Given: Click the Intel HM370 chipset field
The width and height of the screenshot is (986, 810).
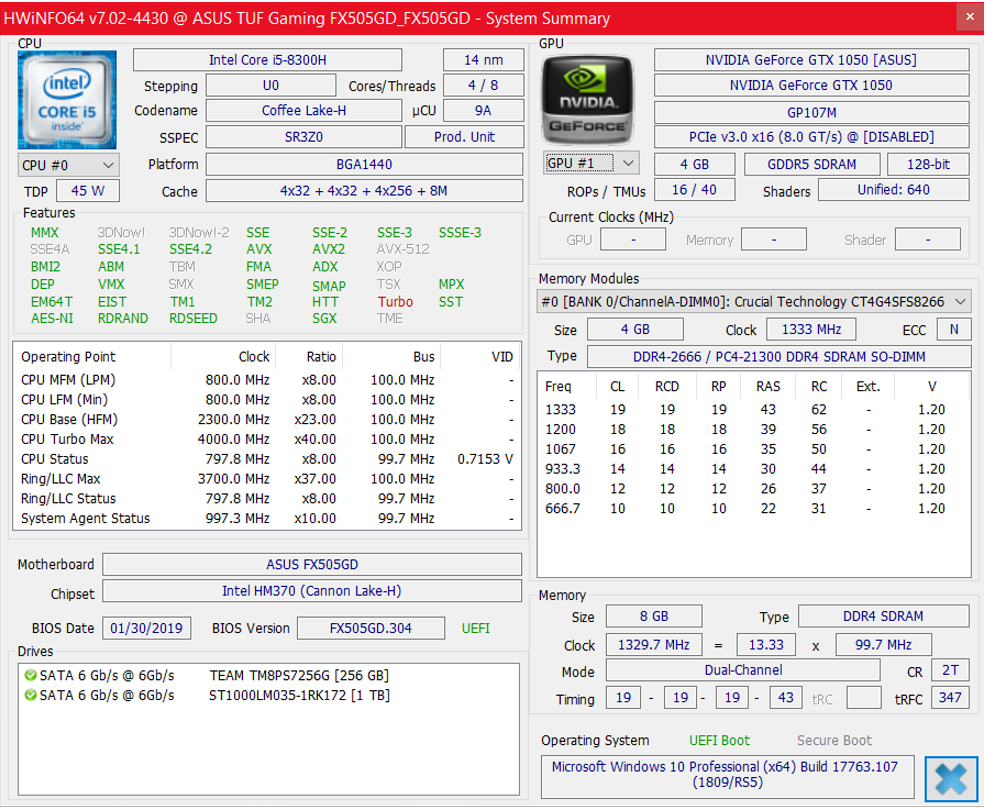Looking at the screenshot, I should tap(311, 591).
